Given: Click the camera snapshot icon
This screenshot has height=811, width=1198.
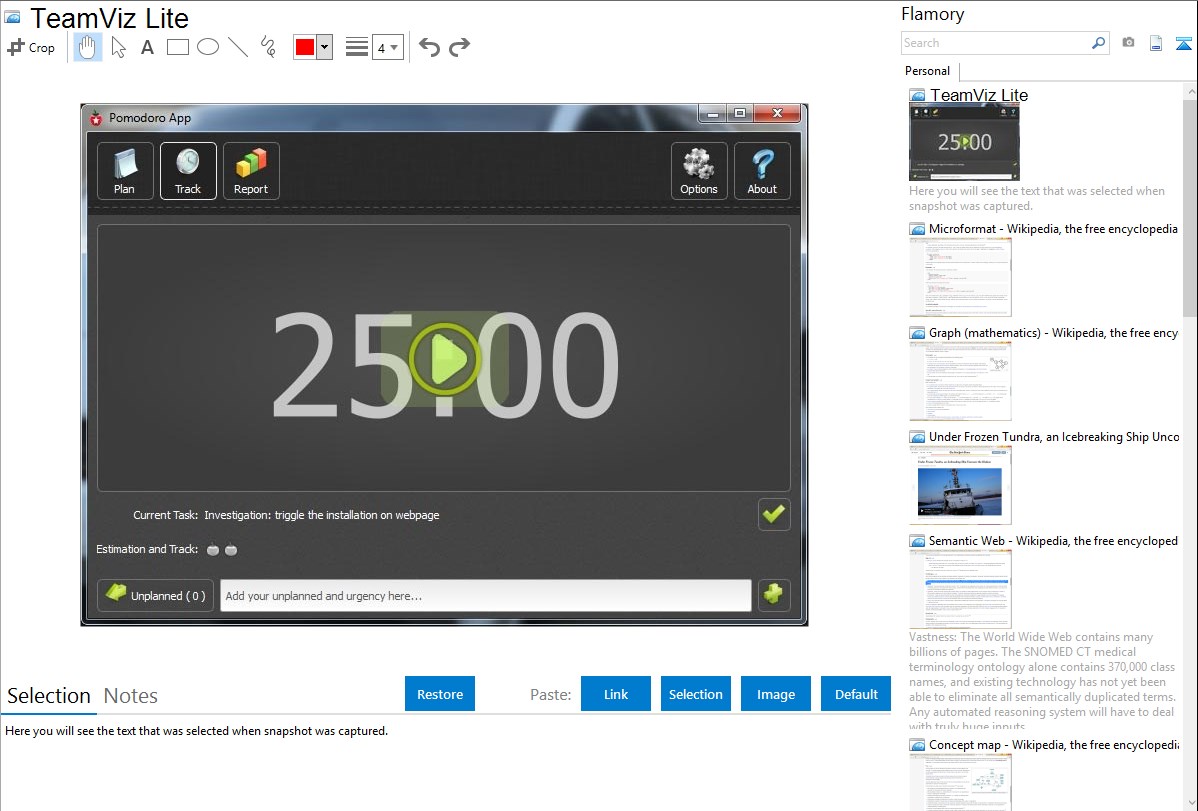Looking at the screenshot, I should coord(1128,43).
